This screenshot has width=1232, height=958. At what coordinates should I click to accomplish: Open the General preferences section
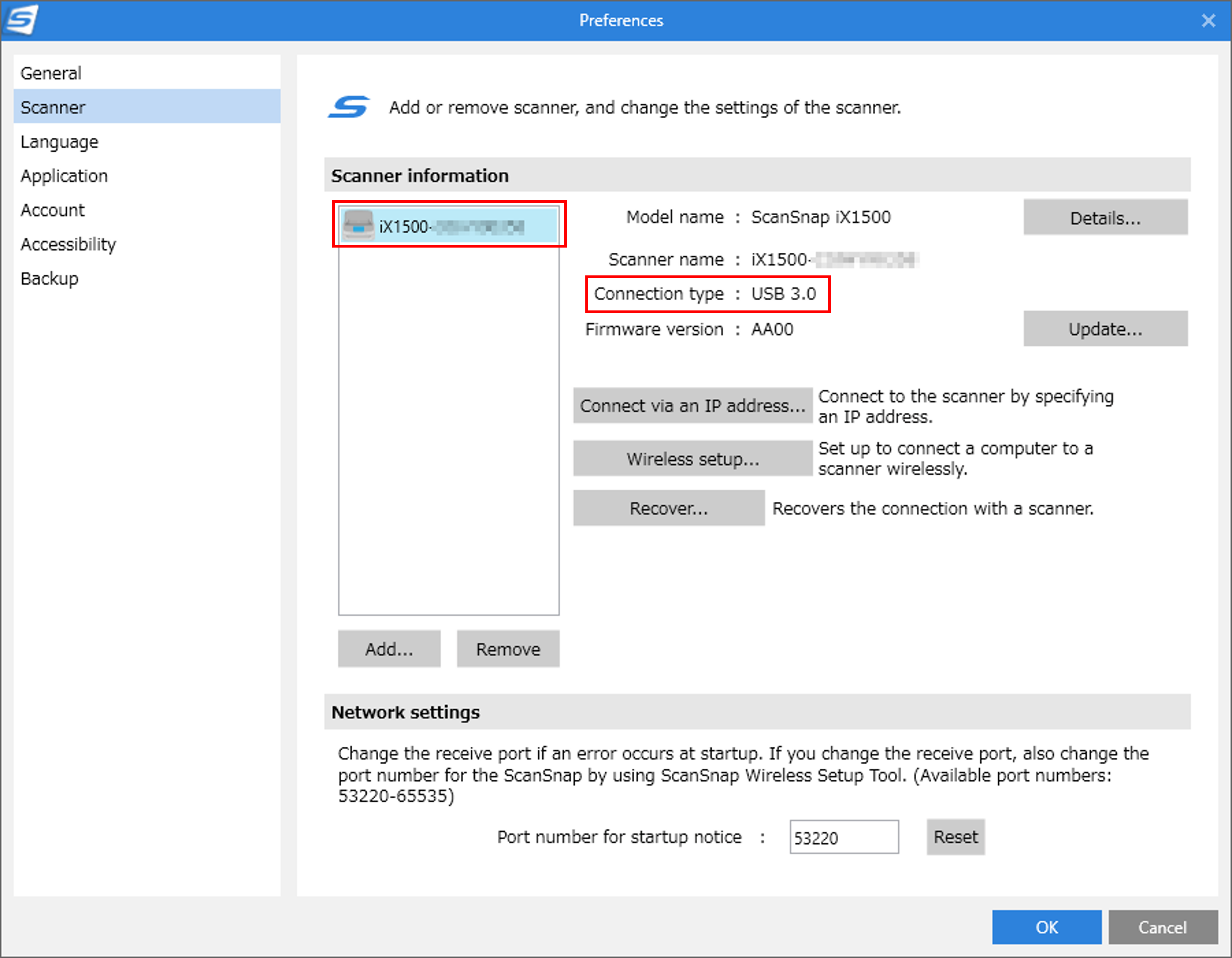pos(51,73)
